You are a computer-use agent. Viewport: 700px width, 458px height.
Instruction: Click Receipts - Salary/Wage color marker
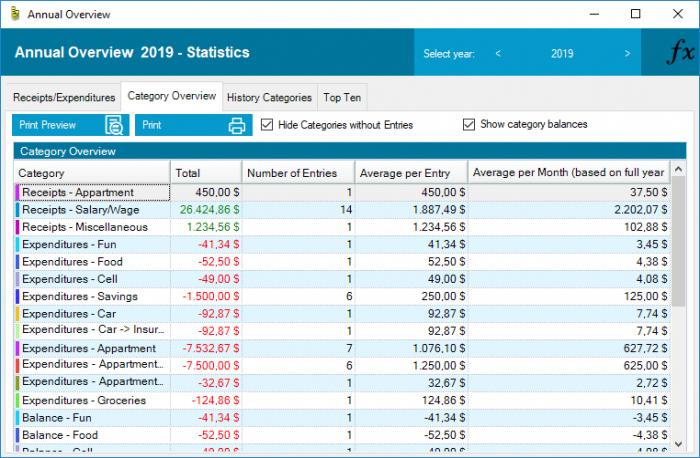point(17,210)
